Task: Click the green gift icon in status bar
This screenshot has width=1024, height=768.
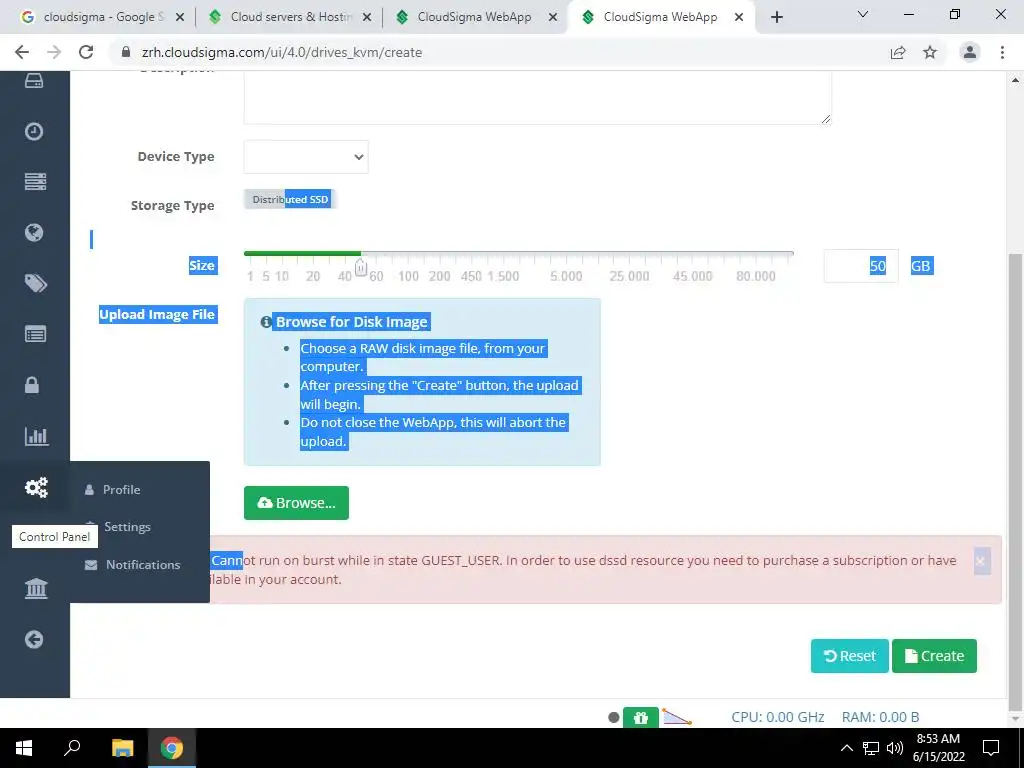Action: (641, 717)
